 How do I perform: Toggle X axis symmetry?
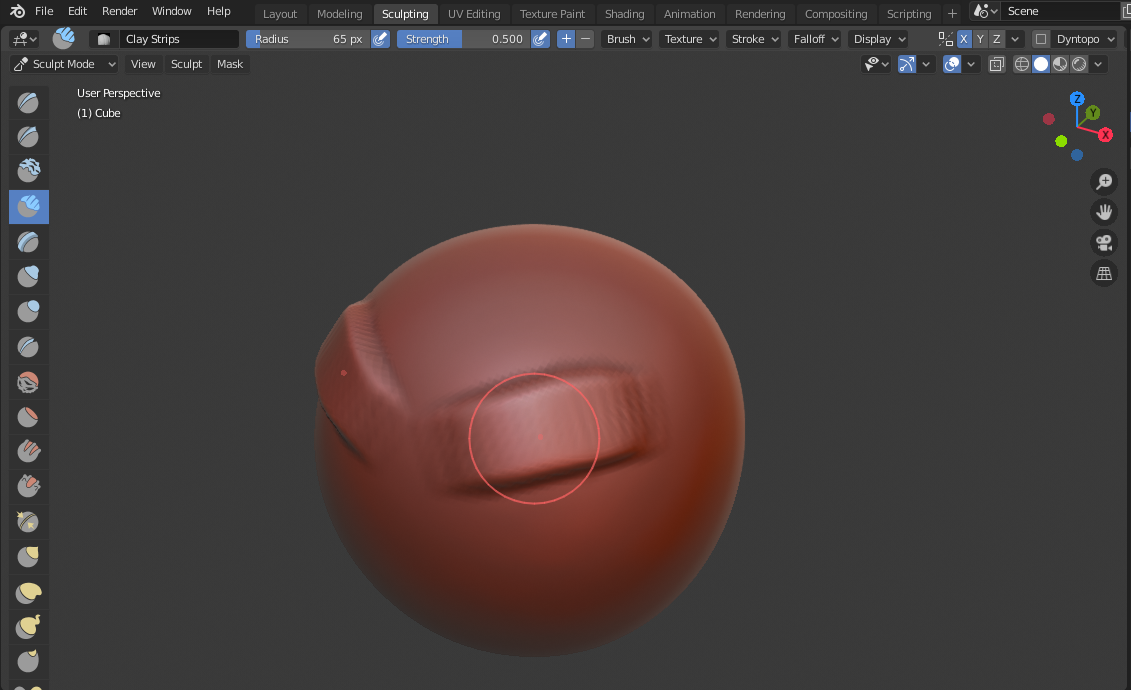(964, 39)
